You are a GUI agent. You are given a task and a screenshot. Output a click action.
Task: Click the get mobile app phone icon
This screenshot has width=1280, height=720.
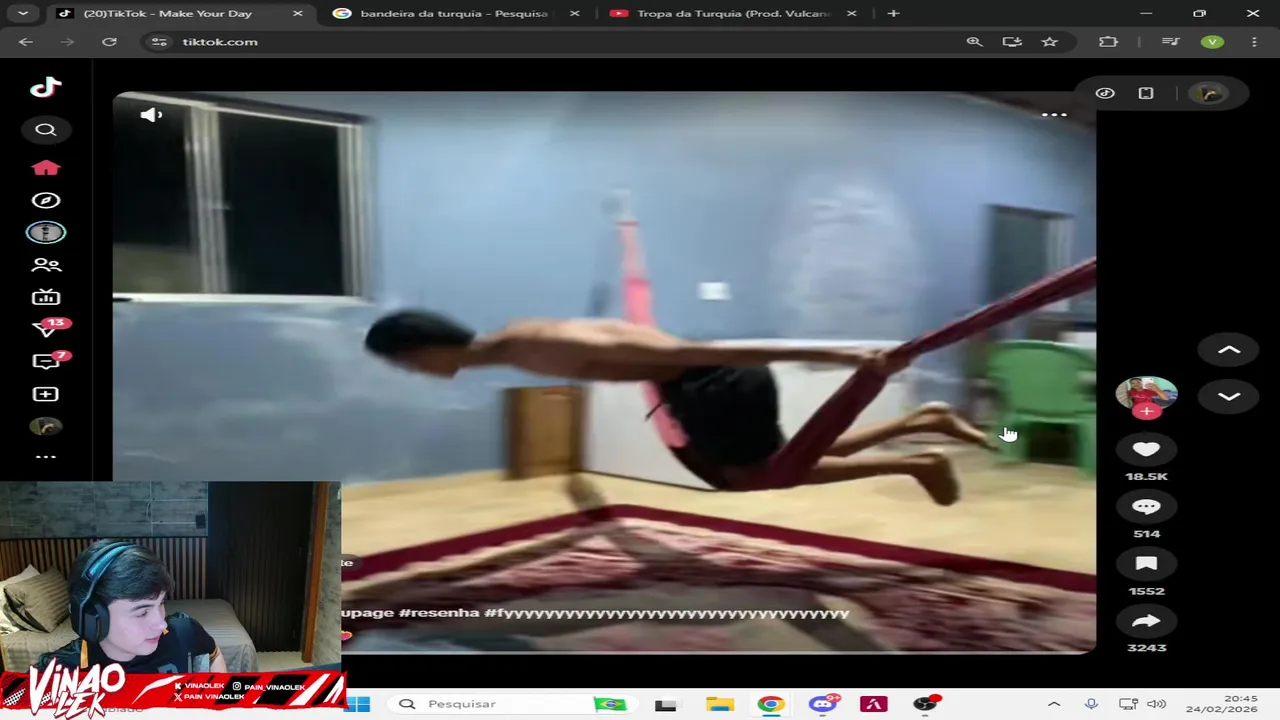coord(1146,93)
